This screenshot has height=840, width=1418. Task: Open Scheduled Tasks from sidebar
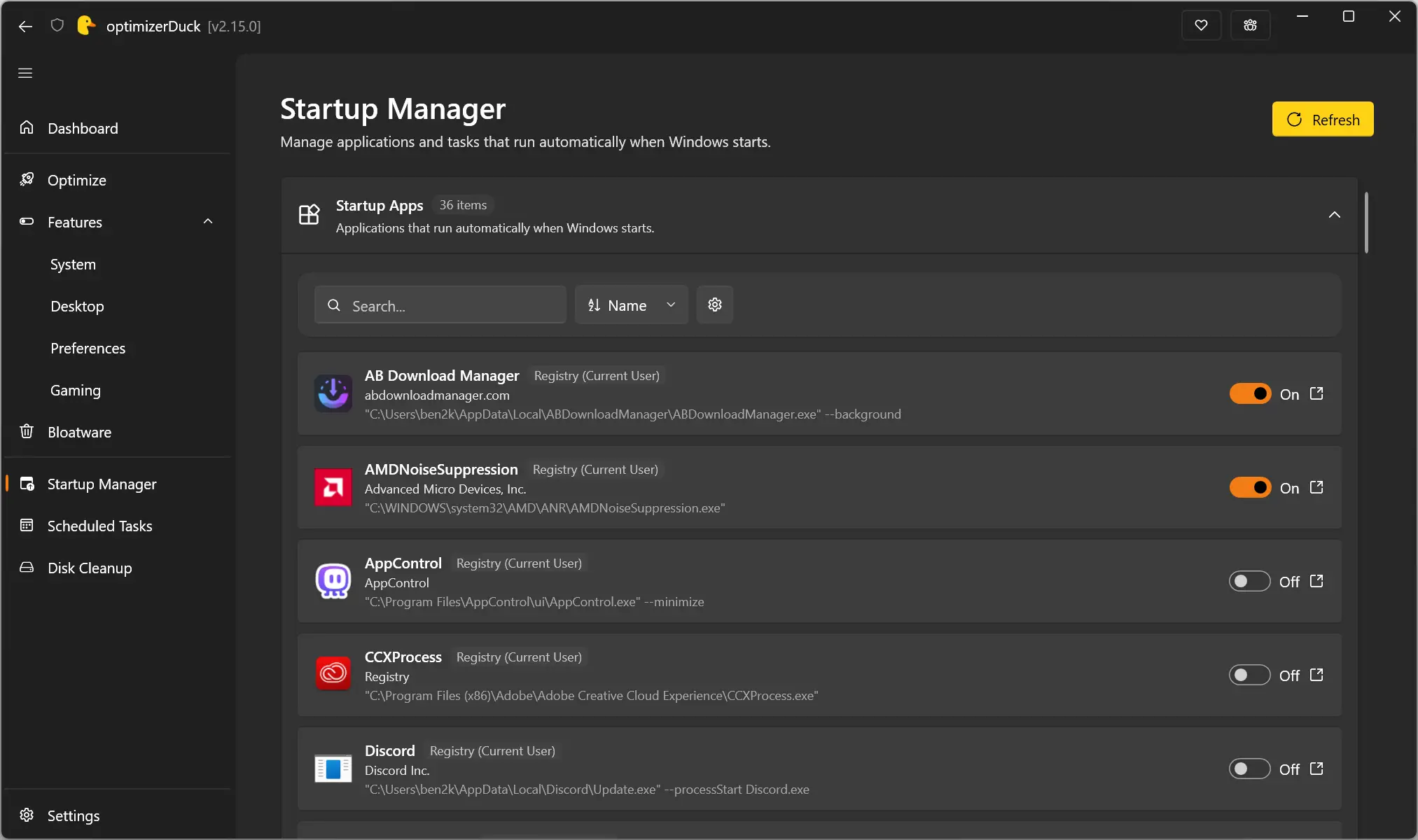tap(118, 526)
